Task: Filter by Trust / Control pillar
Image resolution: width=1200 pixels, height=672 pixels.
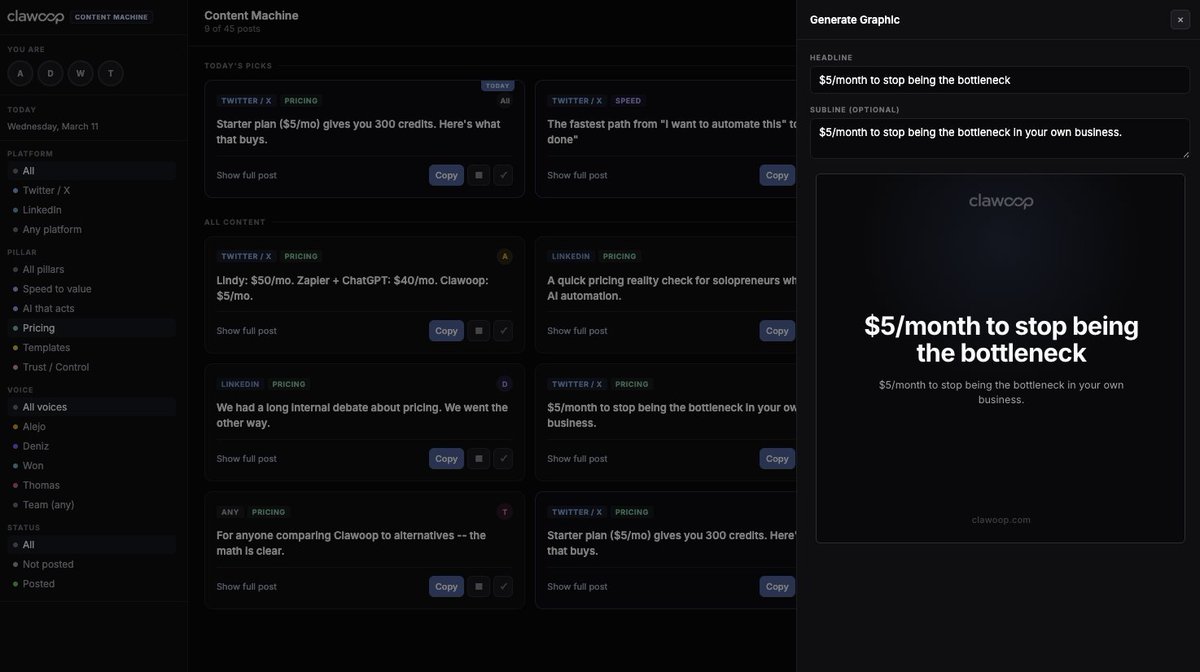Action: coord(92,367)
